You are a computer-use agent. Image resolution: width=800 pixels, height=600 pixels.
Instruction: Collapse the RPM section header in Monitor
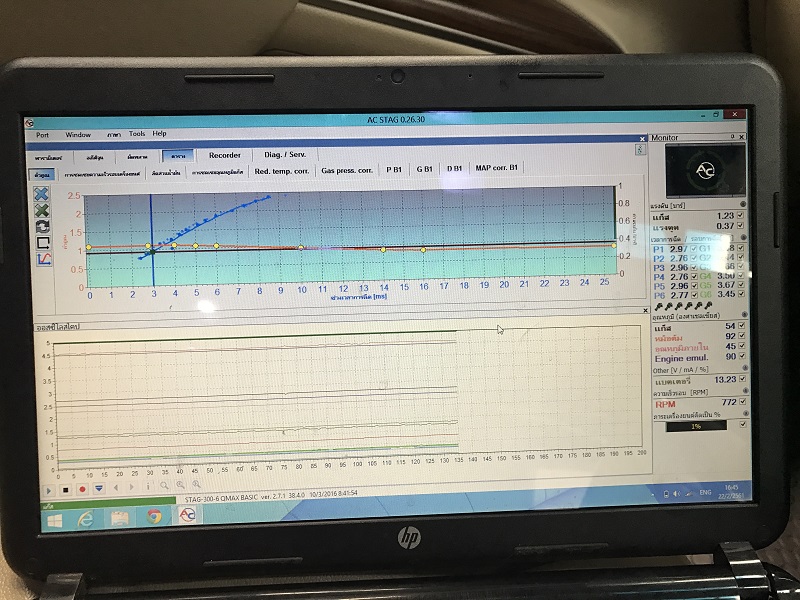pyautogui.click(x=741, y=390)
